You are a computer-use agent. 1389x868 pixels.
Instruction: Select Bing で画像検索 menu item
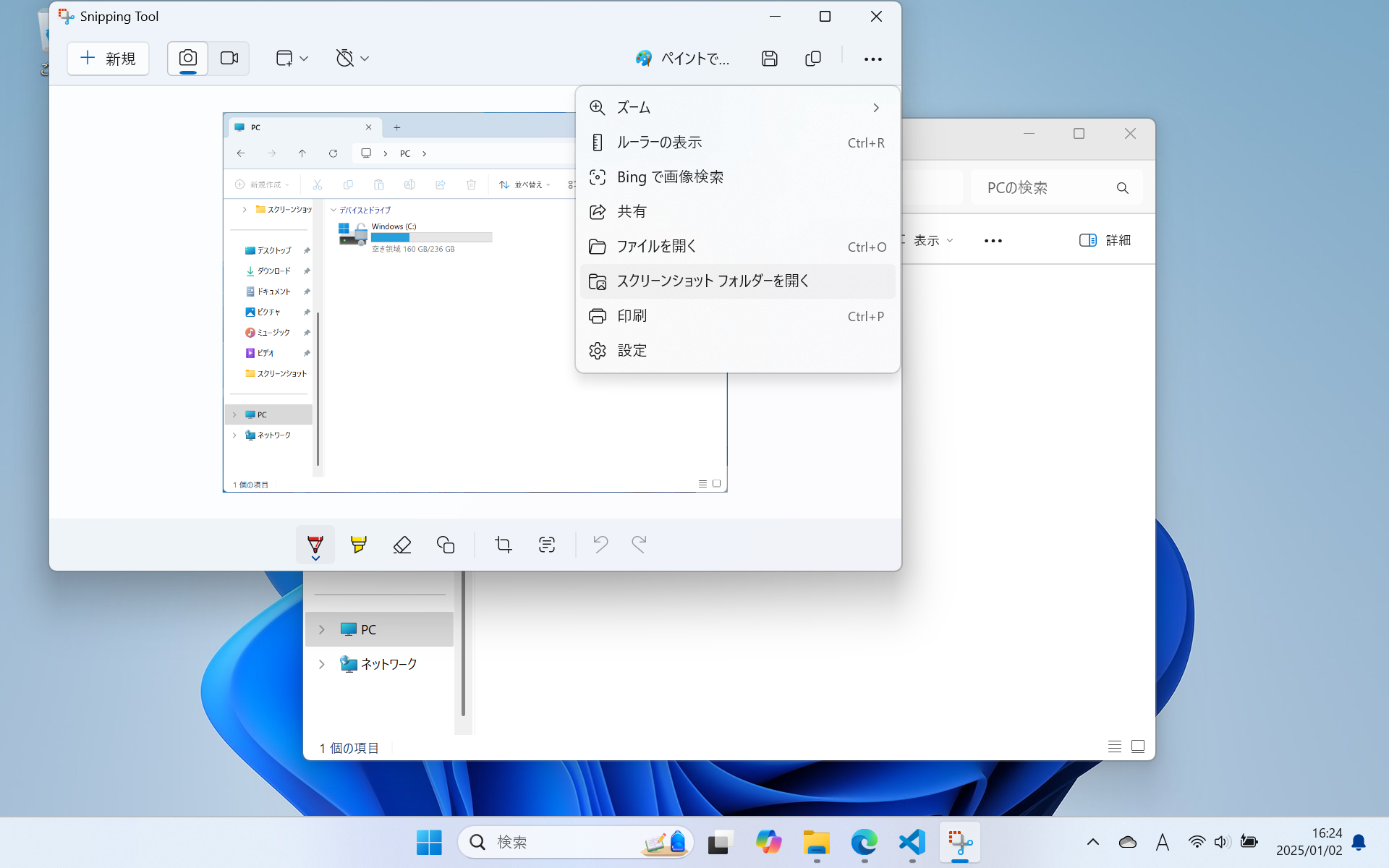coord(670,177)
